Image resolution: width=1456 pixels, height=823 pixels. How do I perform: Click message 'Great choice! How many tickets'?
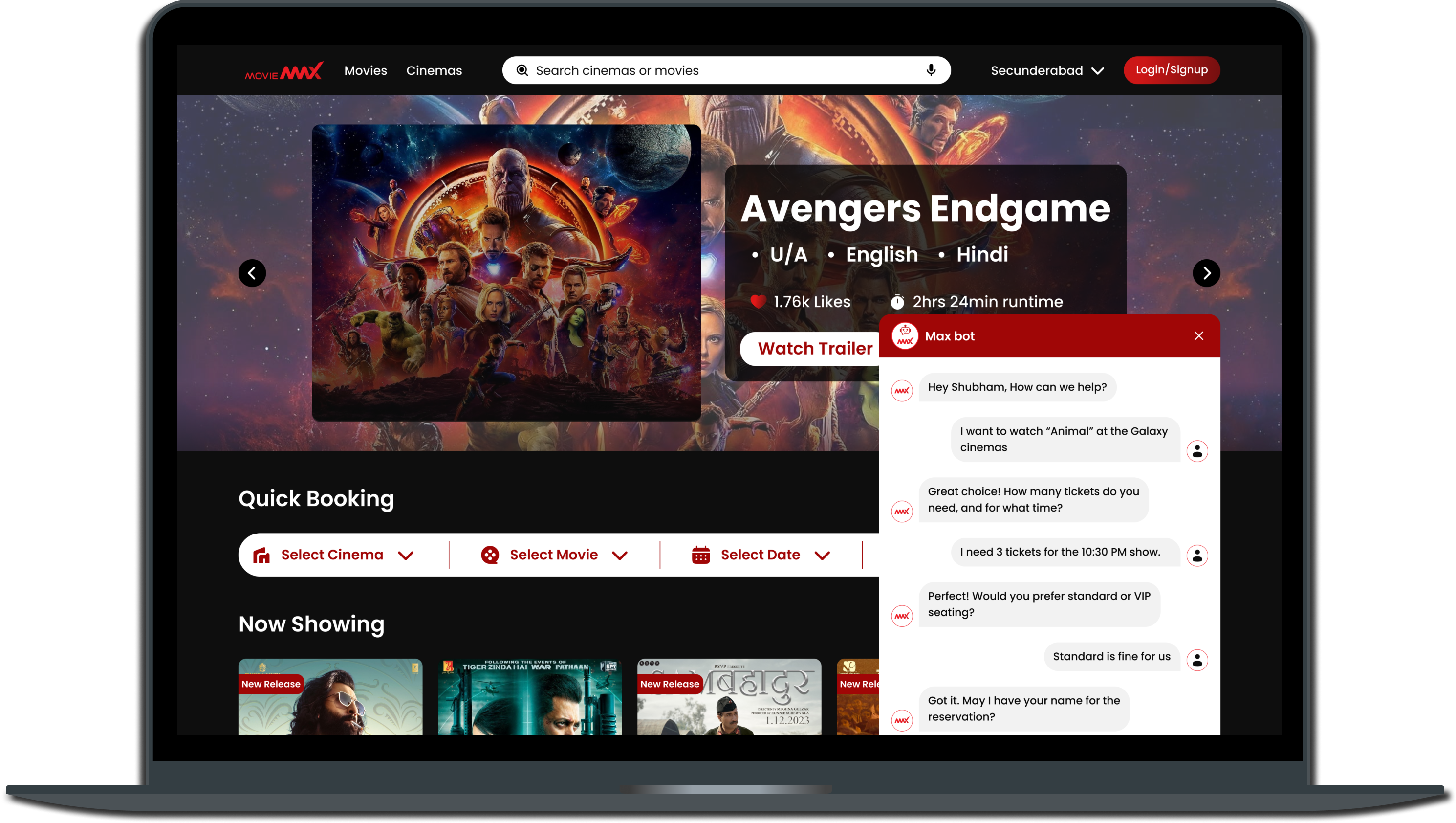pos(1034,499)
